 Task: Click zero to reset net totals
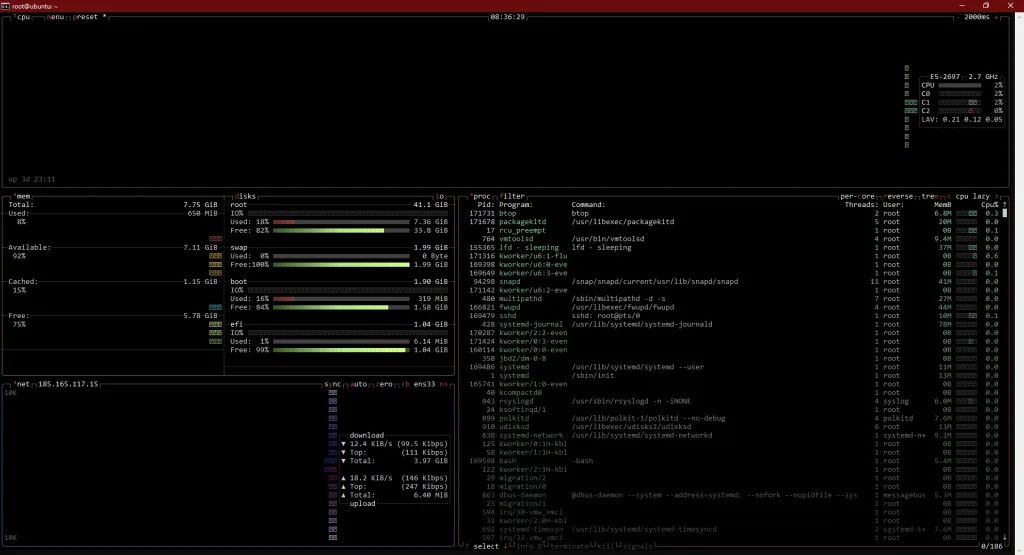(x=384, y=384)
